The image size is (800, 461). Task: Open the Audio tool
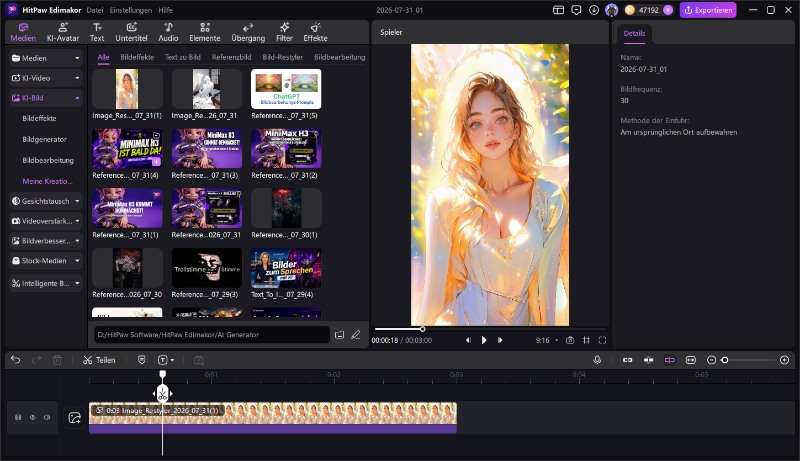pyautogui.click(x=168, y=32)
